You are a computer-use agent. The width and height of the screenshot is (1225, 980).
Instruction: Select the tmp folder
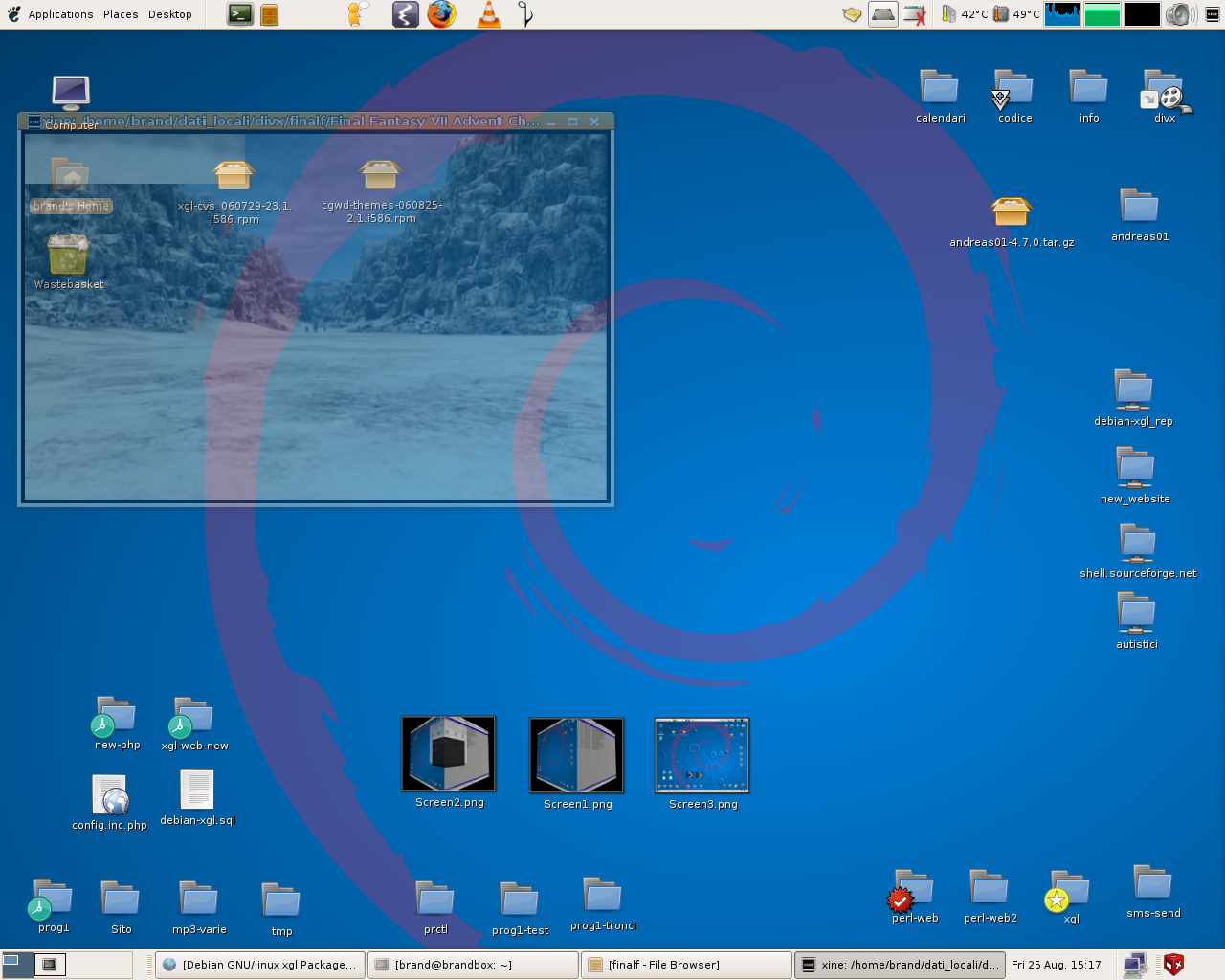tap(281, 909)
